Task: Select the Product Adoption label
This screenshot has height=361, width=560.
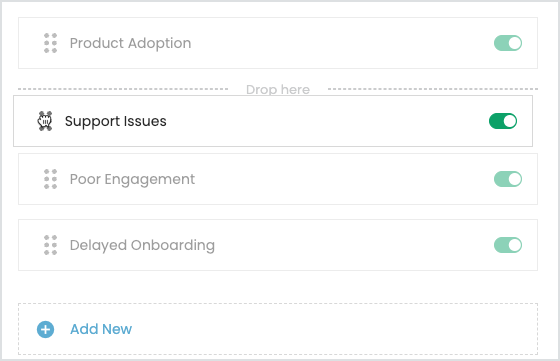Action: click(130, 43)
